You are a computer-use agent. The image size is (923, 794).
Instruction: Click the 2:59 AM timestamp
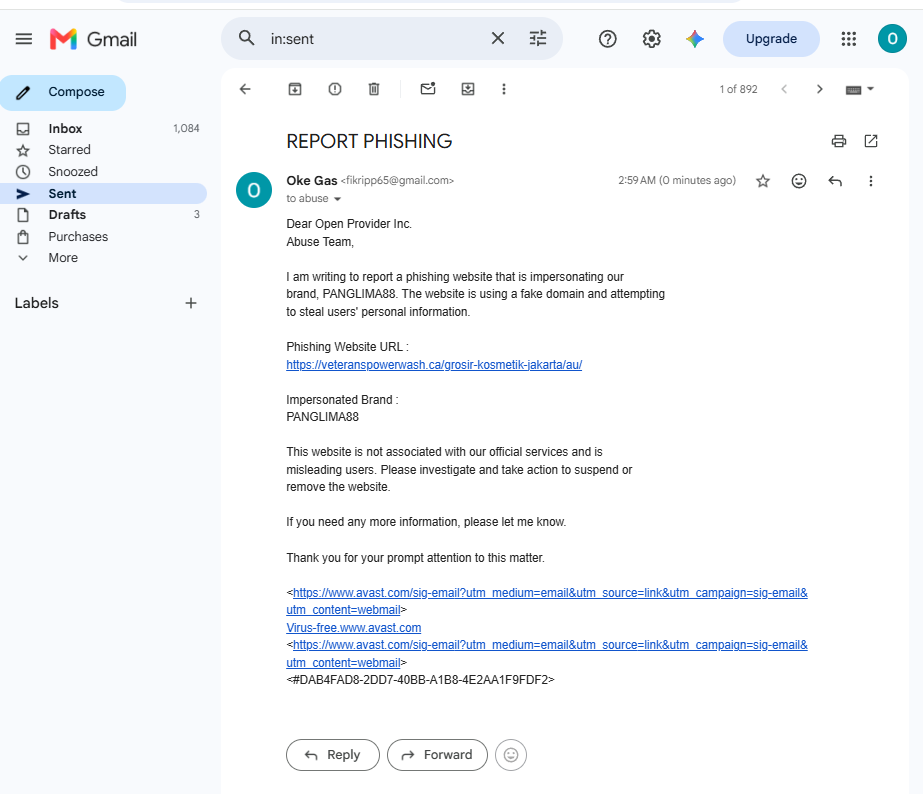[x=677, y=181]
